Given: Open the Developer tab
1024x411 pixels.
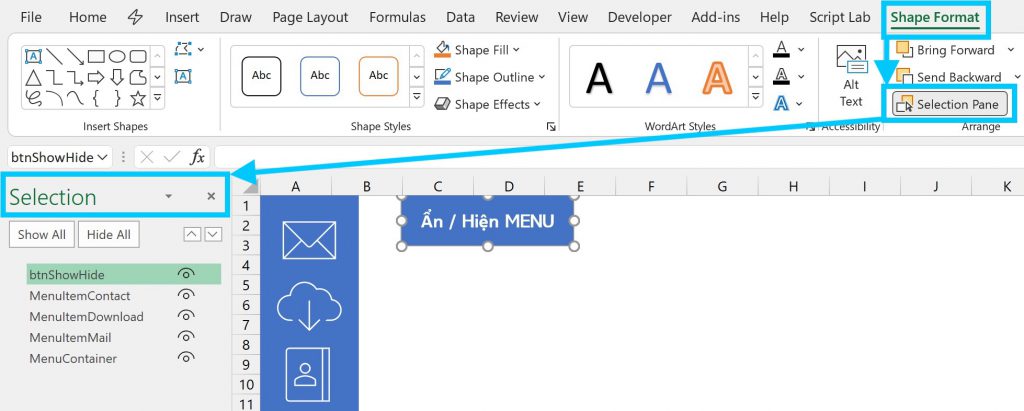Looking at the screenshot, I should coord(639,17).
